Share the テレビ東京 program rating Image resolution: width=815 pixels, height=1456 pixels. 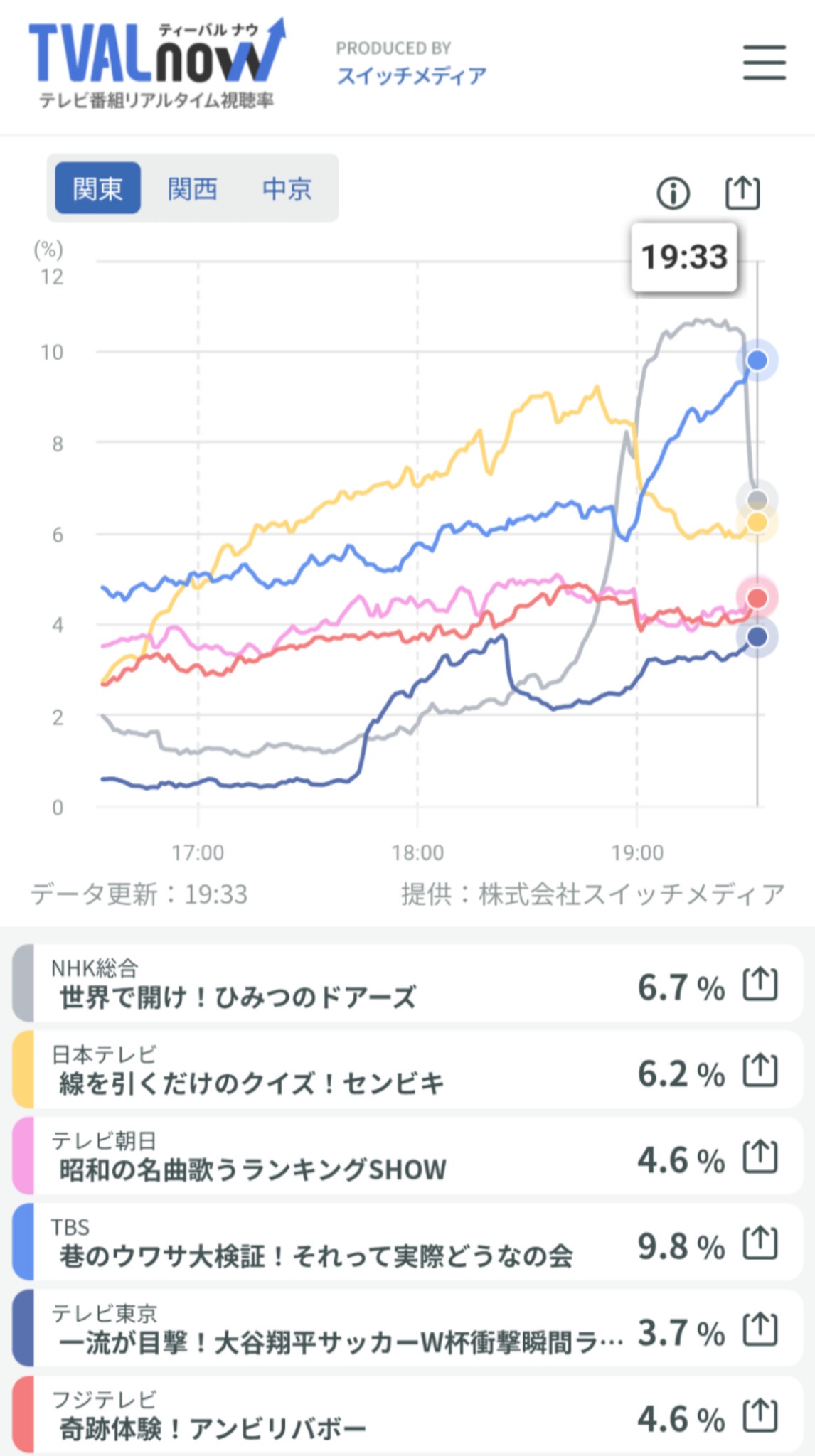(760, 1329)
